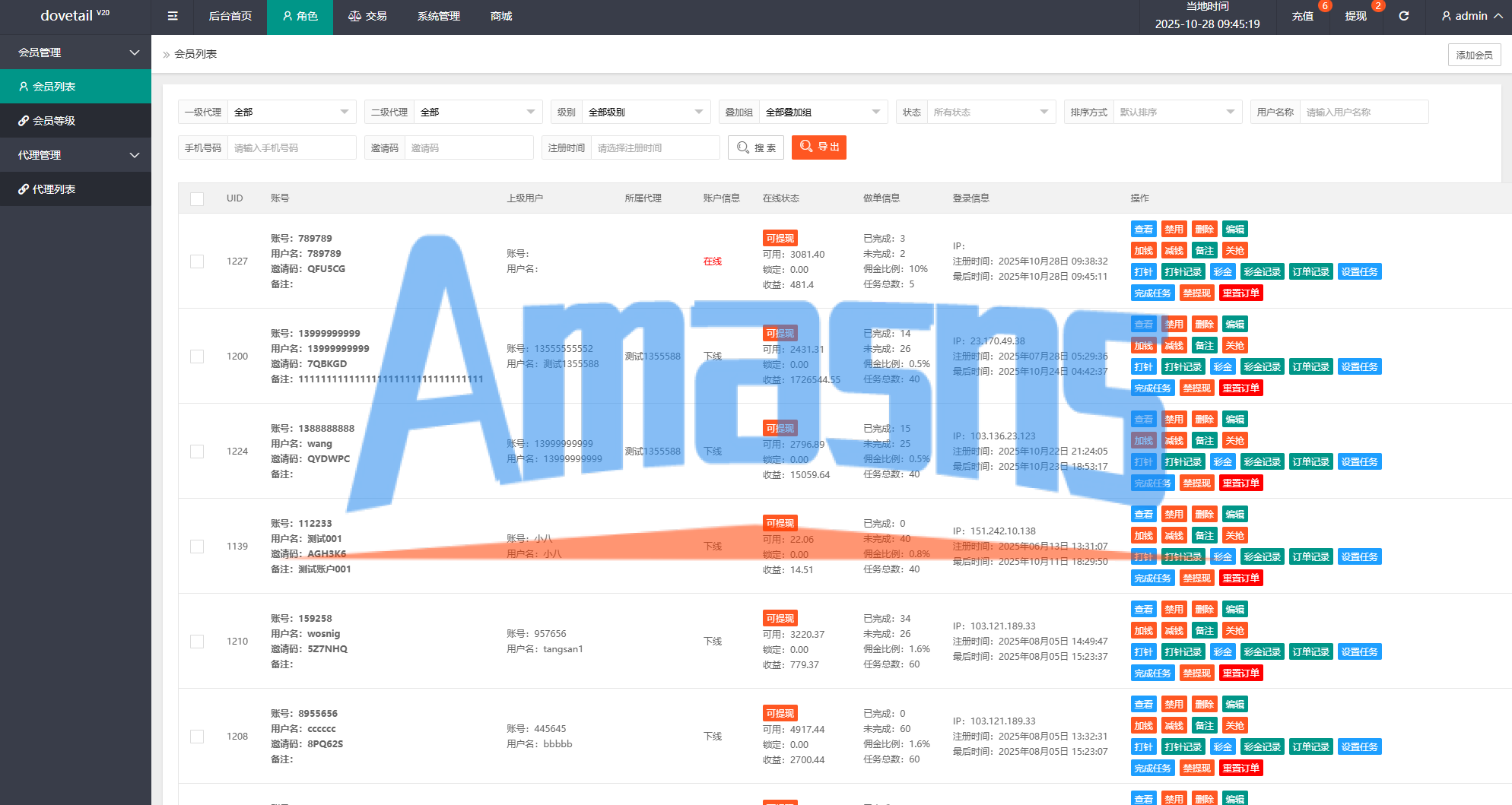1512x805 pixels.
Task: Collapse the 代理管理 sidebar section
Action: [75, 155]
